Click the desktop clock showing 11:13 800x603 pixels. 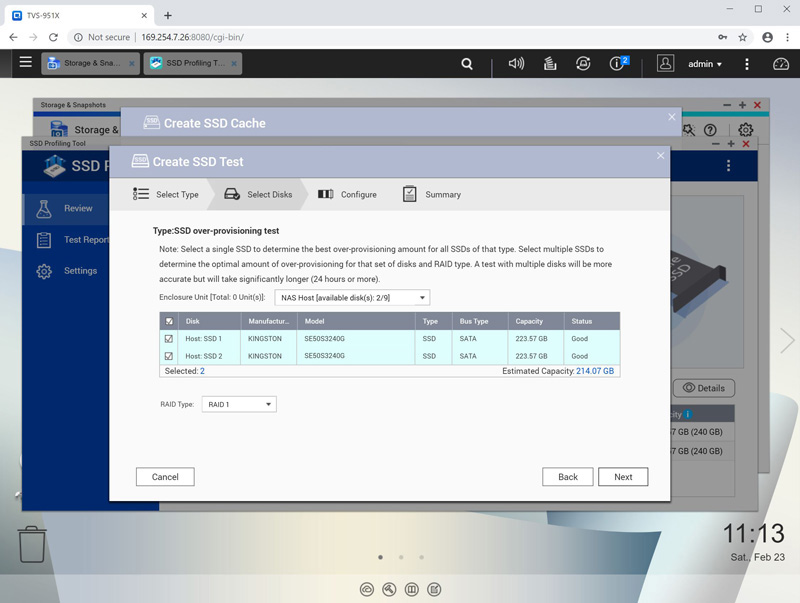754,534
